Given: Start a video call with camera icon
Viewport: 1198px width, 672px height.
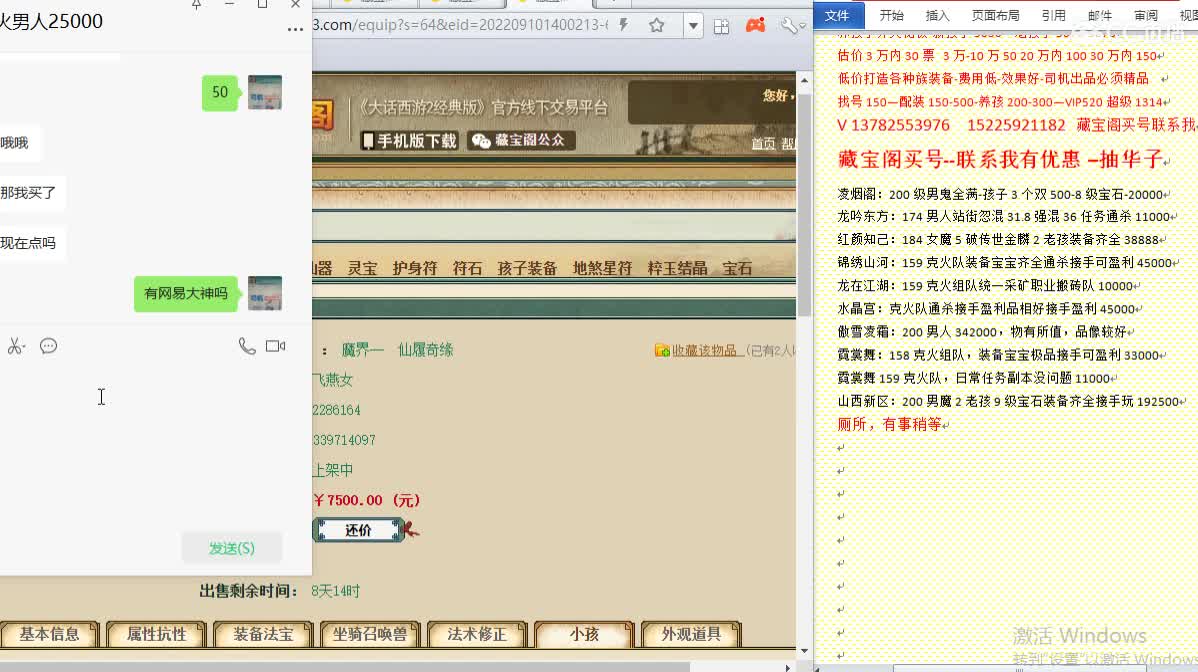Looking at the screenshot, I should click(x=275, y=346).
